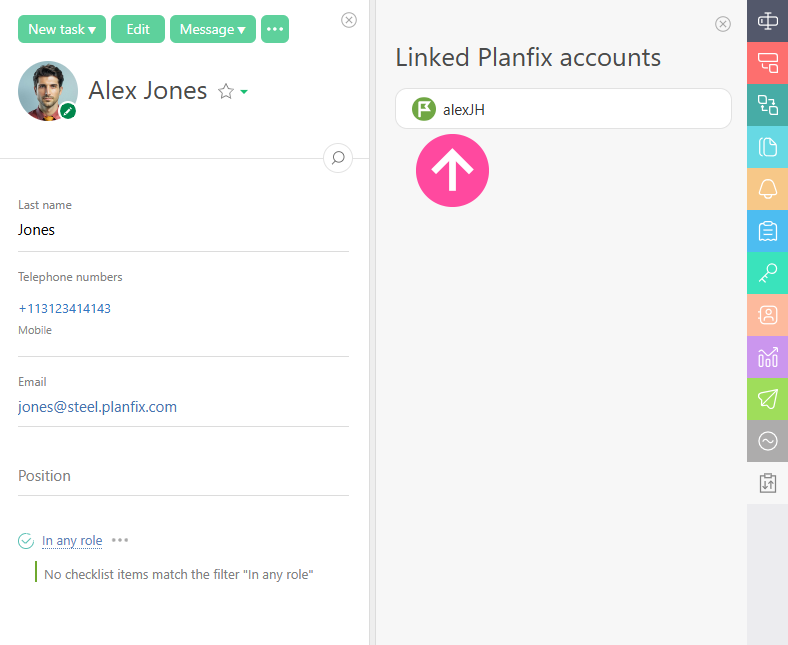Viewport: 788px width, 645px height.
Task: Open the three-dots more actions menu
Action: pos(275,29)
